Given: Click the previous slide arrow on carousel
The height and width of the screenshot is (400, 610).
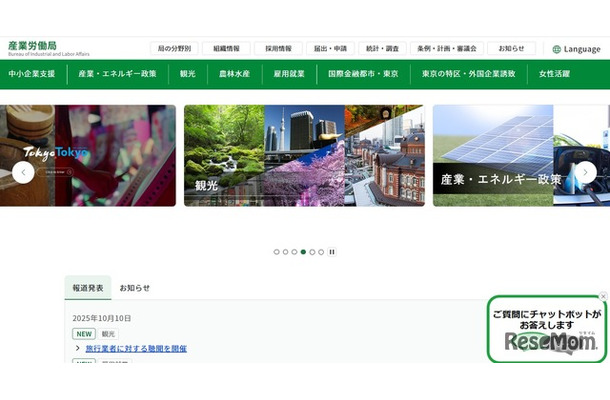Looking at the screenshot, I should click(23, 172).
